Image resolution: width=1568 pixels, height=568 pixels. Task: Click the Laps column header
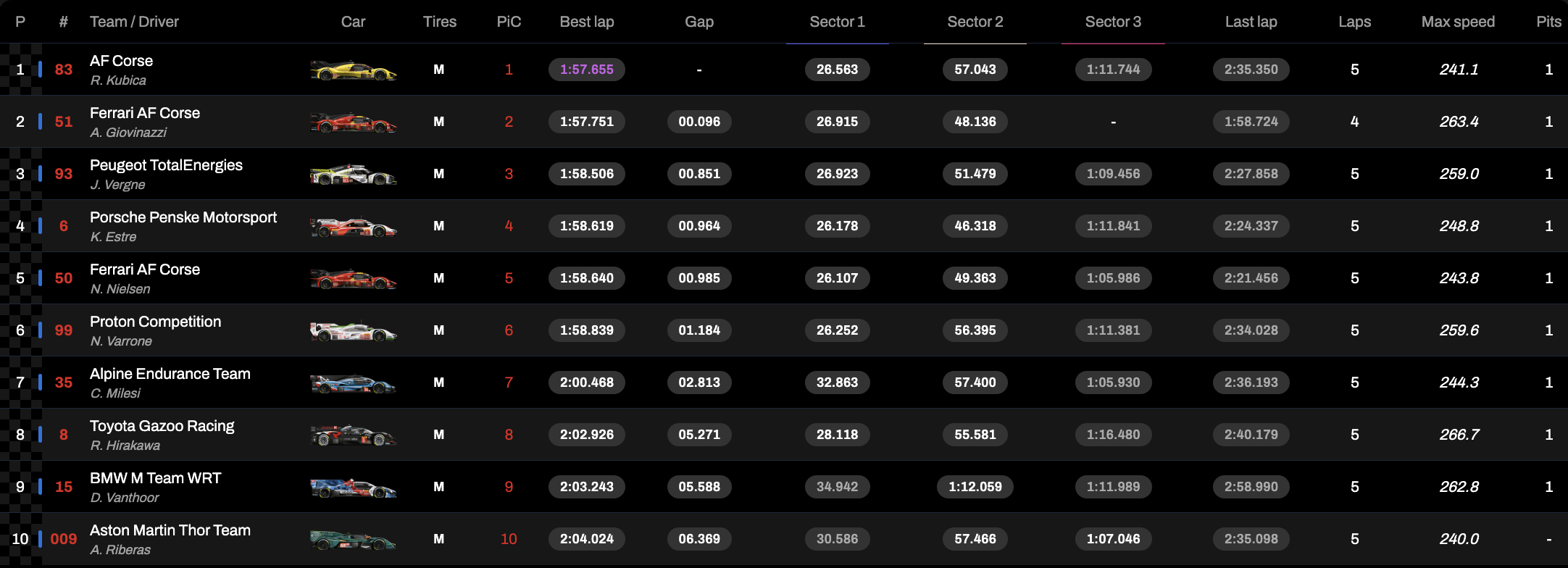(x=1355, y=22)
